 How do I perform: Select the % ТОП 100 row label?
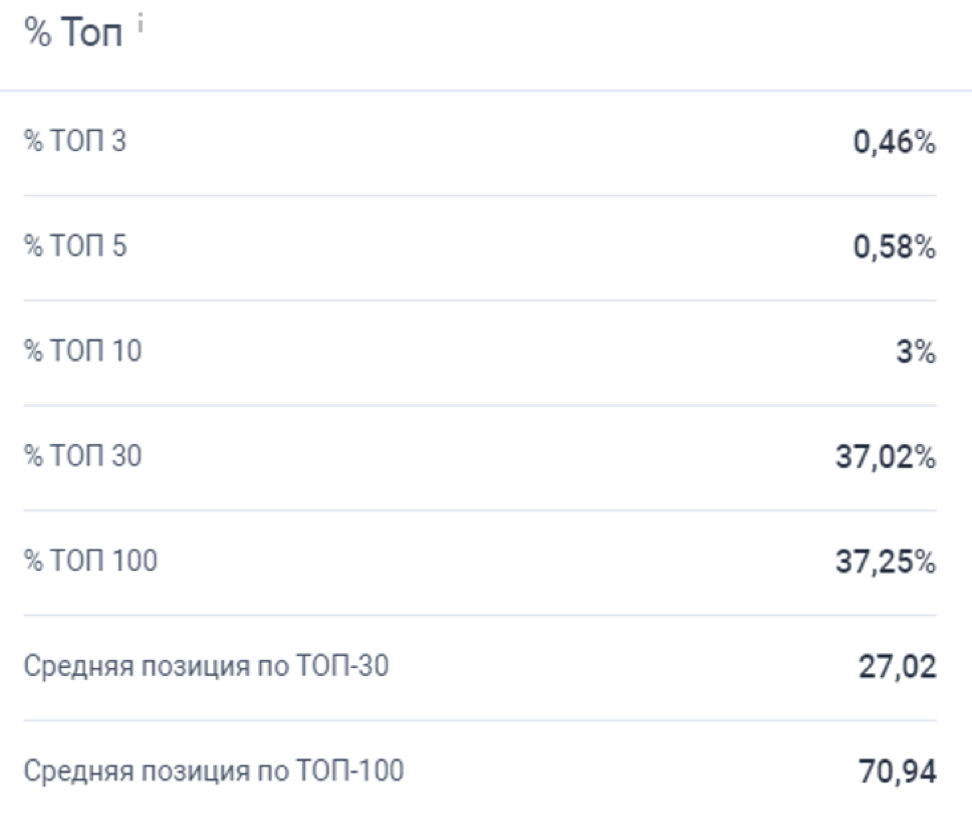point(89,562)
